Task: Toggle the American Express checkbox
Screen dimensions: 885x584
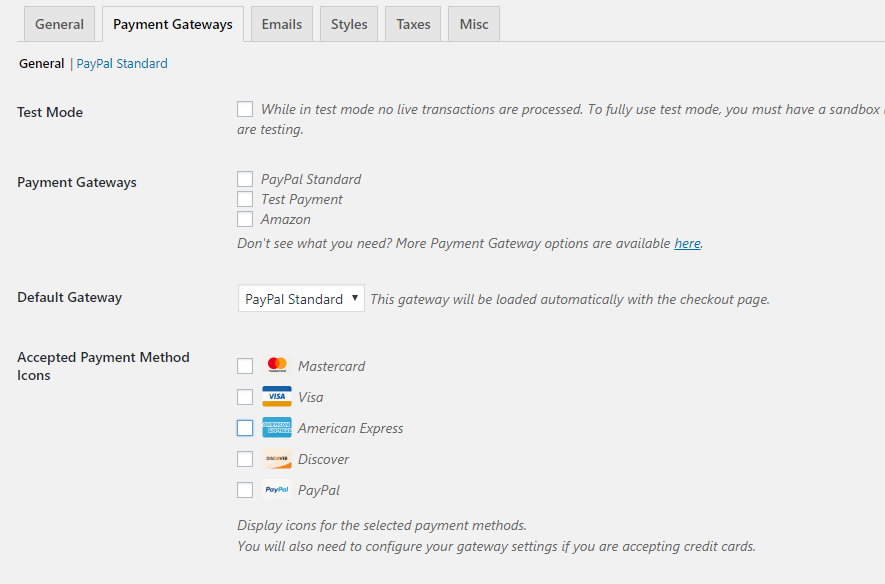Action: 245,428
